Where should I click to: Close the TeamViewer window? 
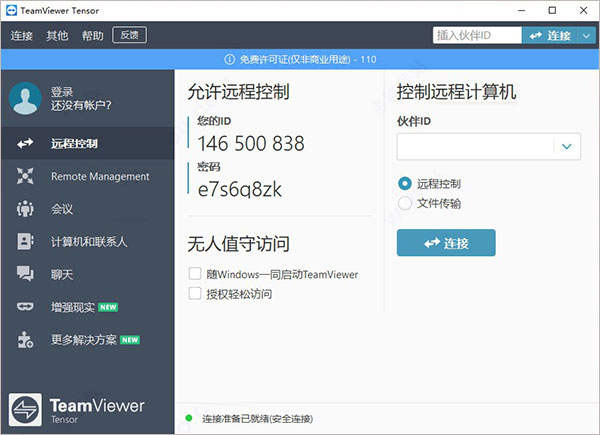click(x=584, y=10)
